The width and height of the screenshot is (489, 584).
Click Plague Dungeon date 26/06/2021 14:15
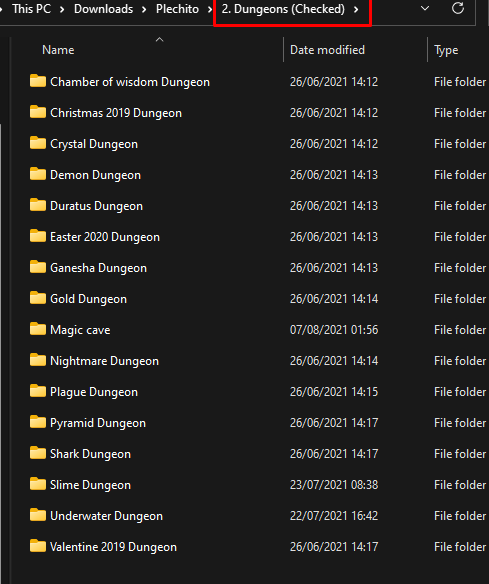click(334, 391)
